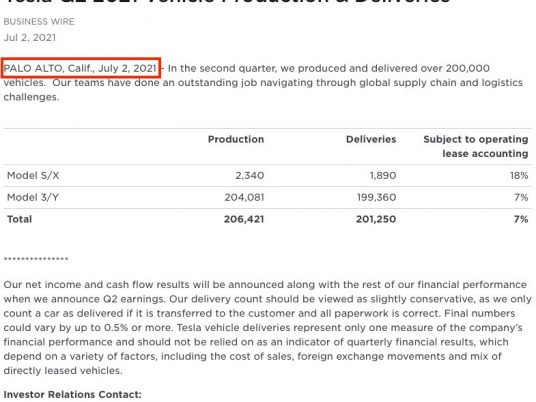
Task: Click the asterisk divider line
Action: (x=36, y=259)
